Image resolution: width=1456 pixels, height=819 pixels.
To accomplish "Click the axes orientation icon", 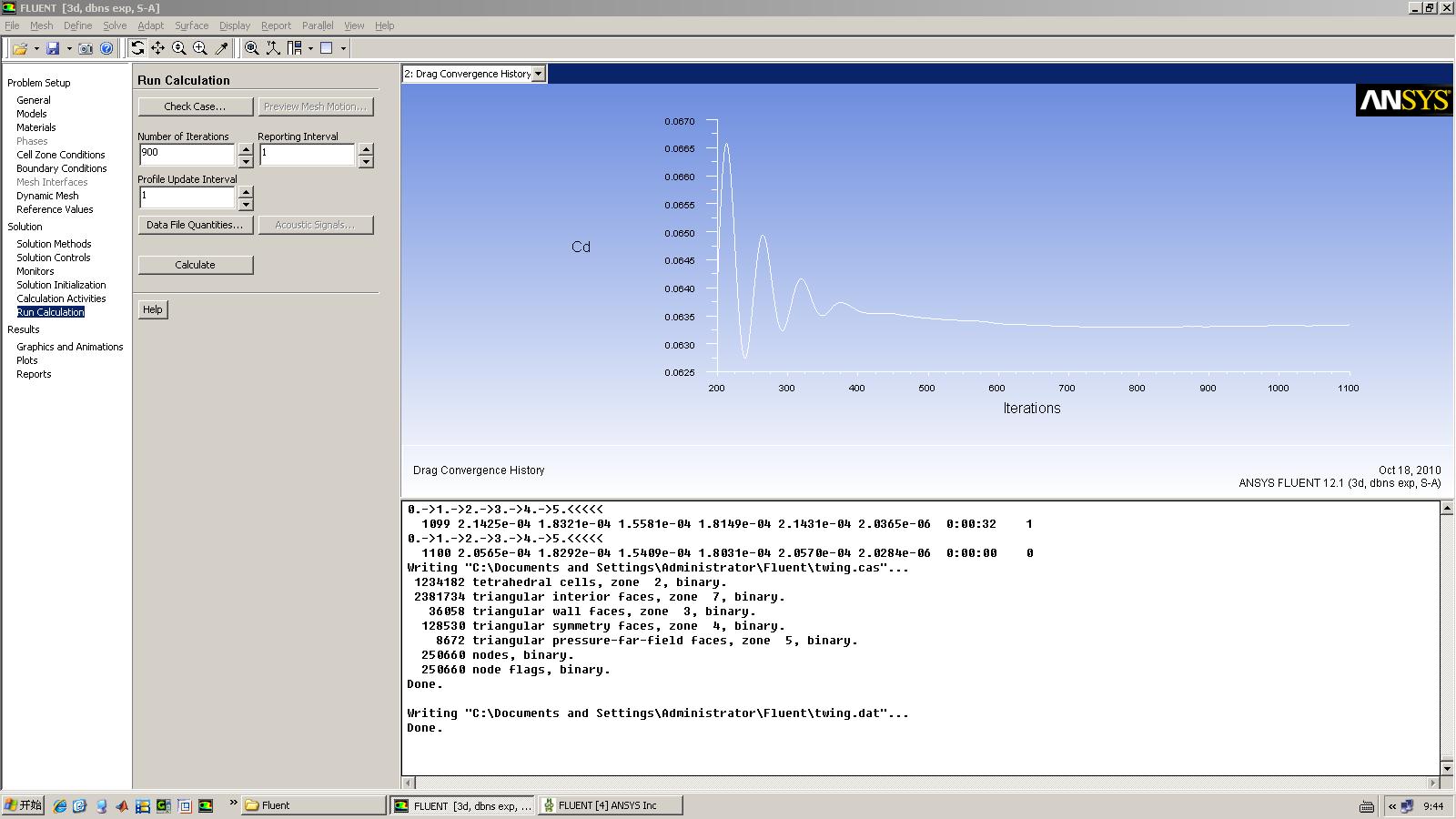I will (x=272, y=48).
